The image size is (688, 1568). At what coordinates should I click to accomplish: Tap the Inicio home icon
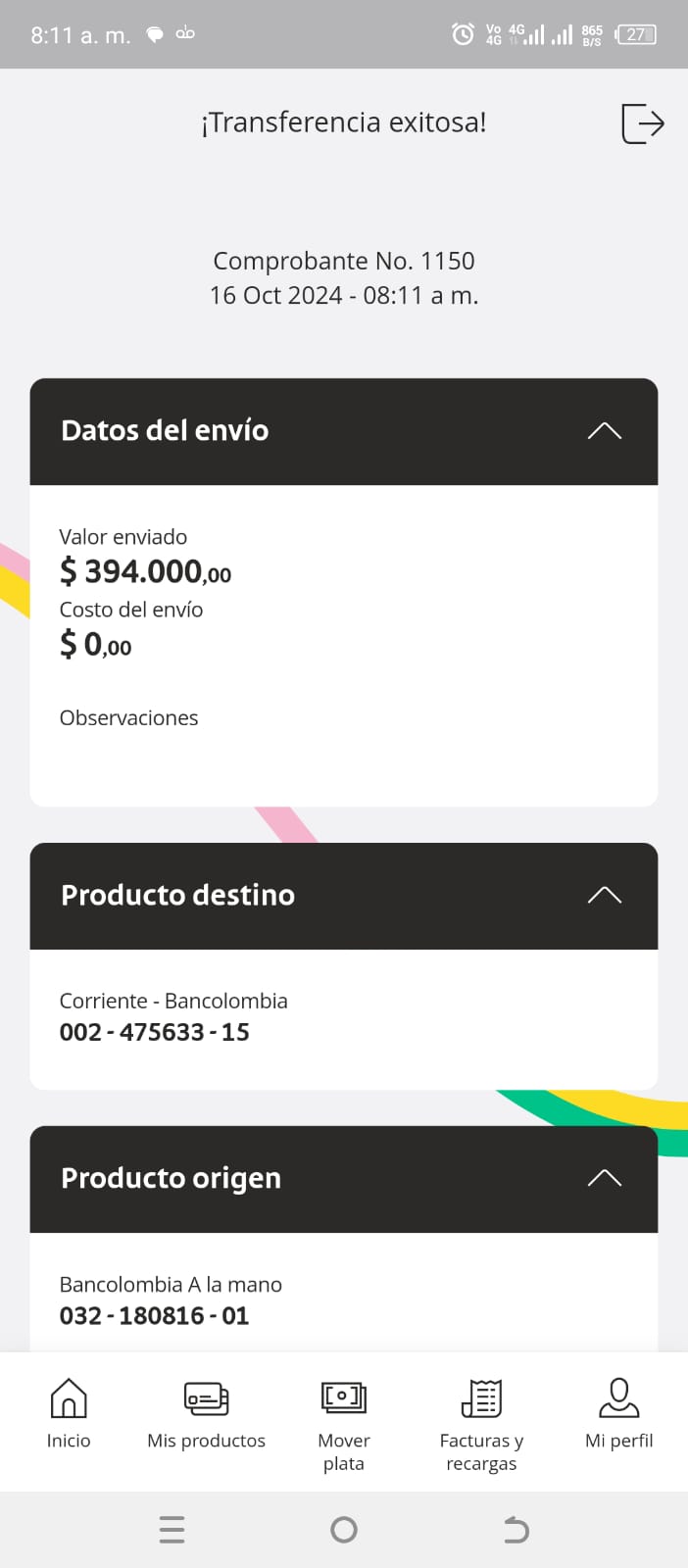tap(69, 1398)
